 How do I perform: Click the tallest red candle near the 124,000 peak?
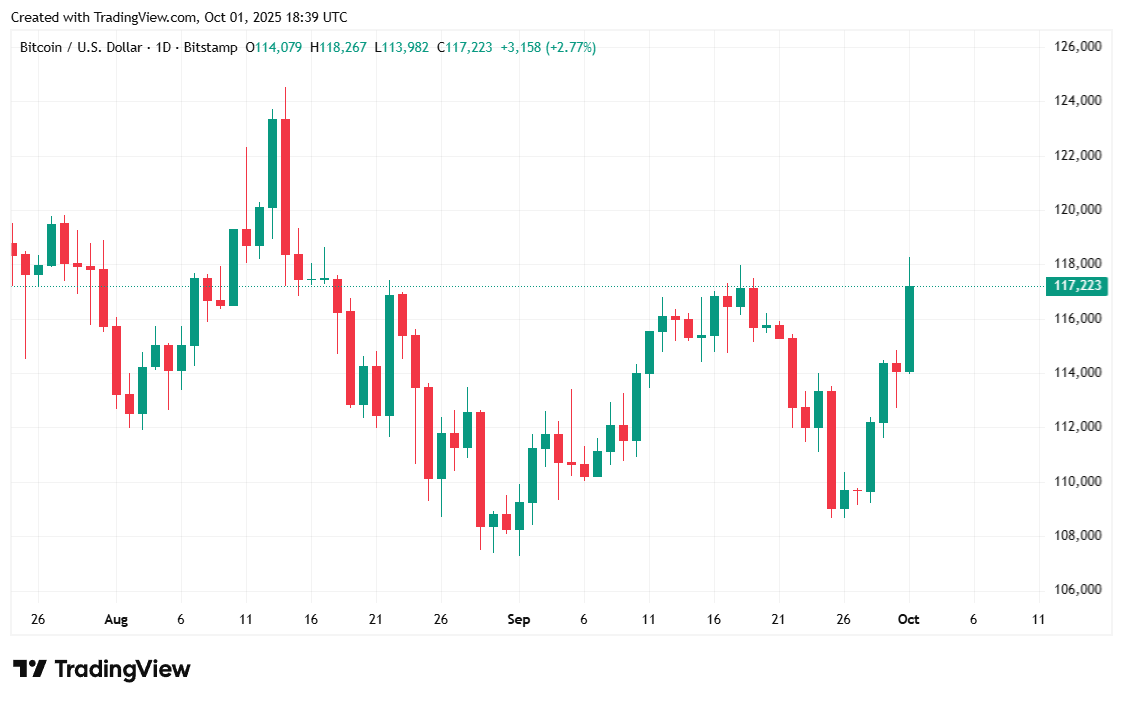pyautogui.click(x=285, y=187)
